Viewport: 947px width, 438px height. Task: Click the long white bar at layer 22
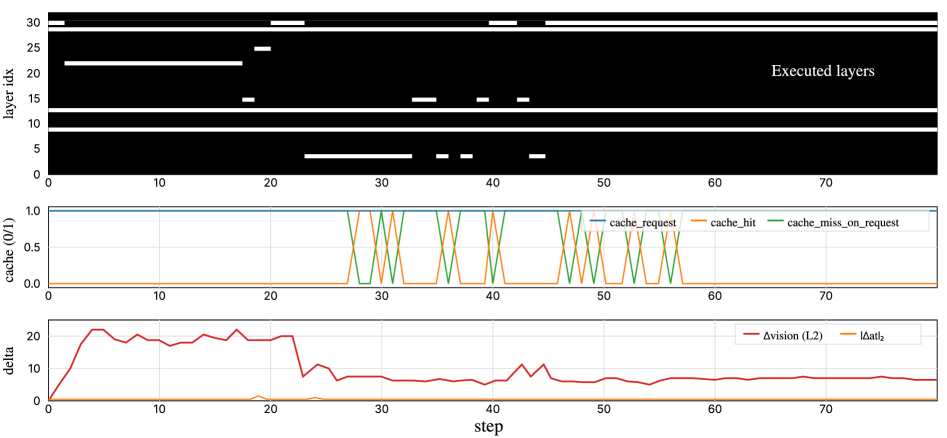tap(153, 63)
